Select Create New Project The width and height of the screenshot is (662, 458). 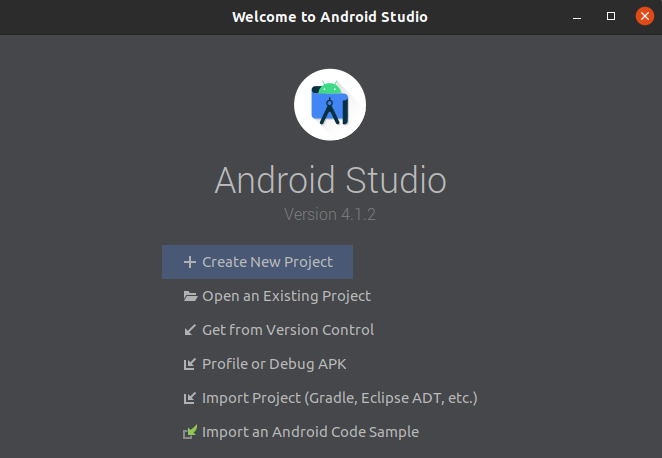[x=257, y=262]
